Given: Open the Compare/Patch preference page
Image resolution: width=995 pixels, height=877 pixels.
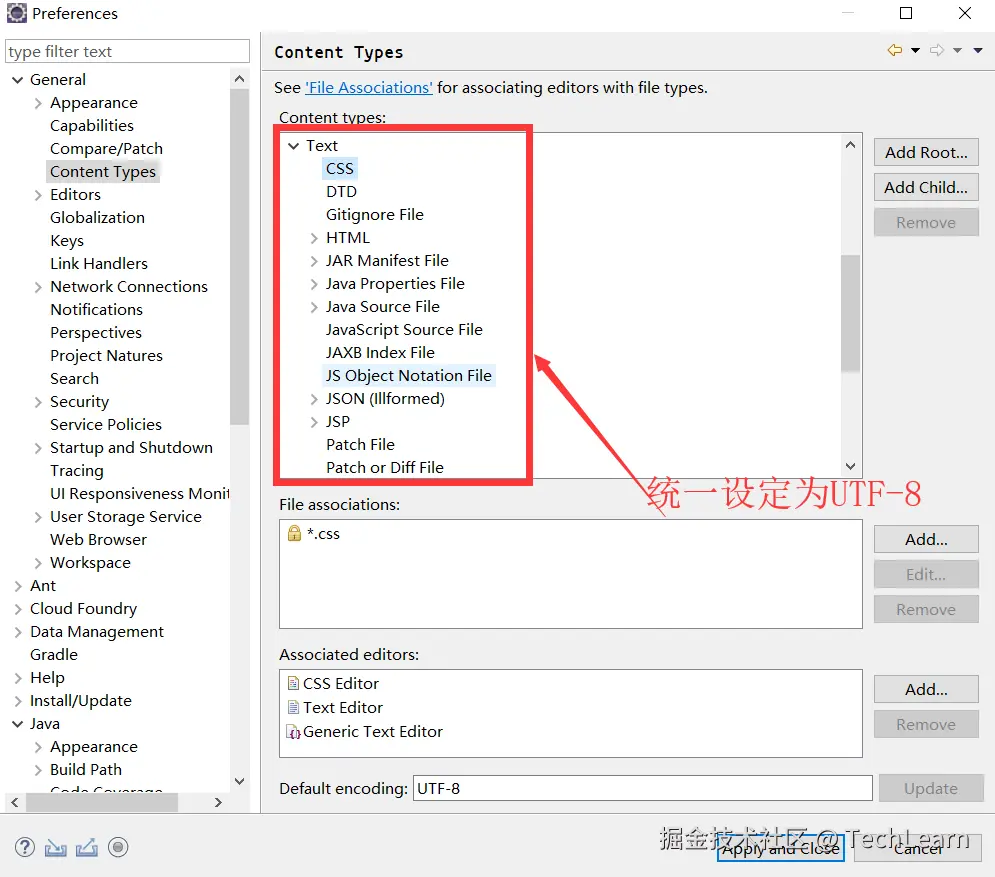Looking at the screenshot, I should (x=107, y=148).
